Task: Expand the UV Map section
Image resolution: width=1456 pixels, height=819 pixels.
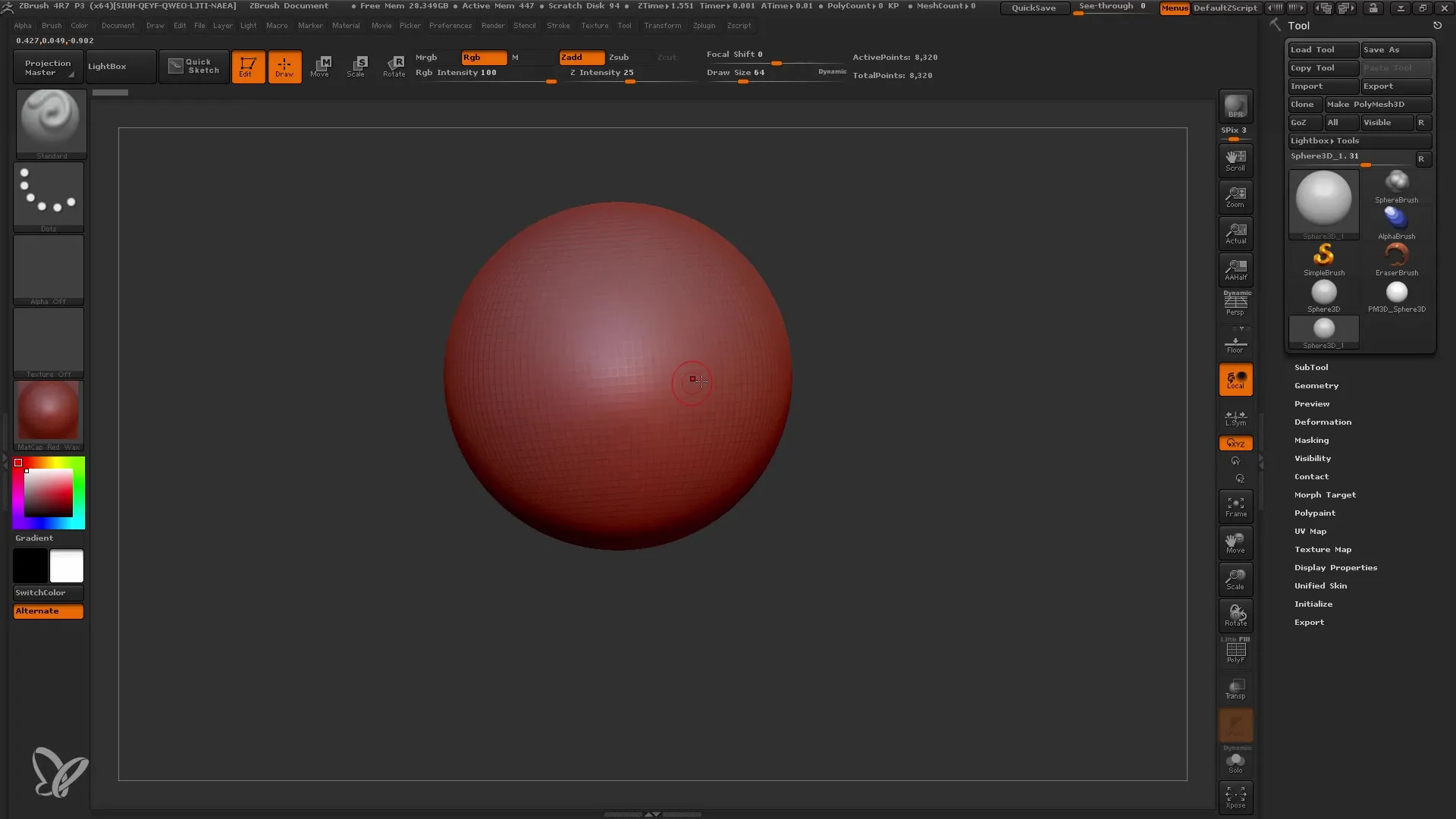Action: coord(1310,531)
